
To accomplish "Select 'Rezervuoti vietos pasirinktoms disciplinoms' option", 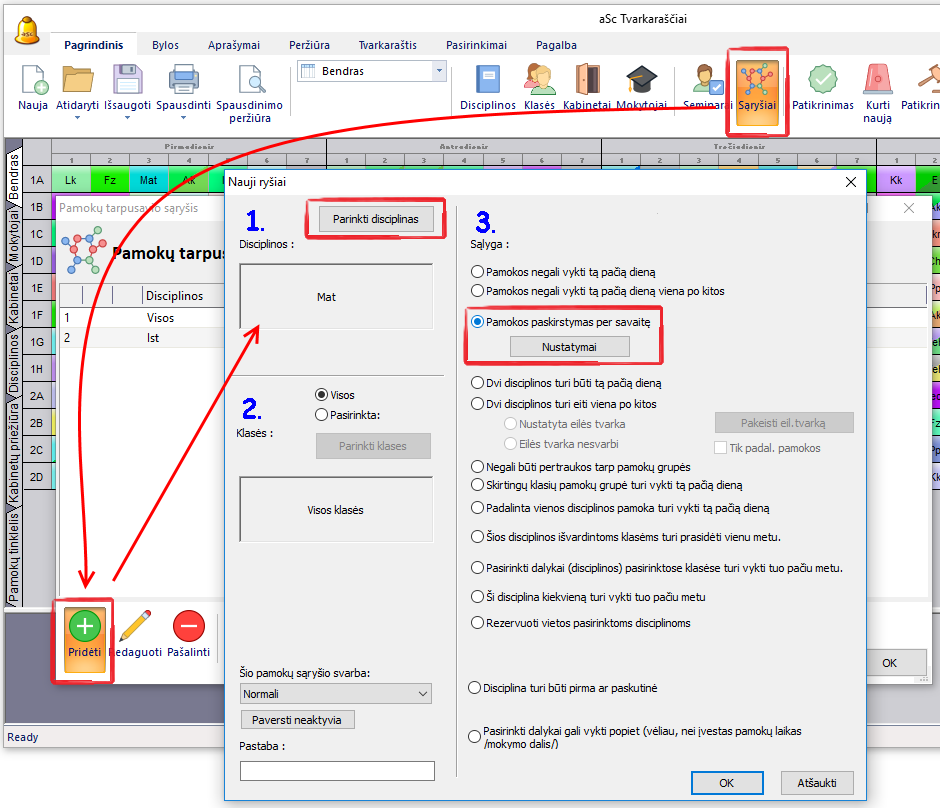I will pos(476,623).
